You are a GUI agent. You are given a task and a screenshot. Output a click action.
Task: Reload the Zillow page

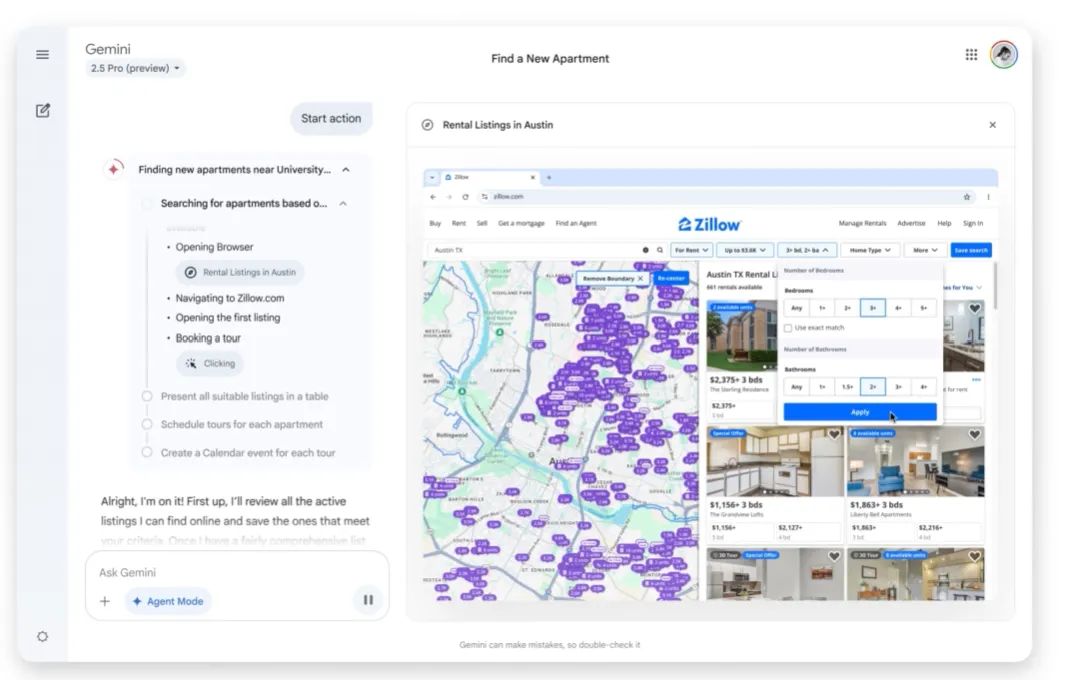465,197
